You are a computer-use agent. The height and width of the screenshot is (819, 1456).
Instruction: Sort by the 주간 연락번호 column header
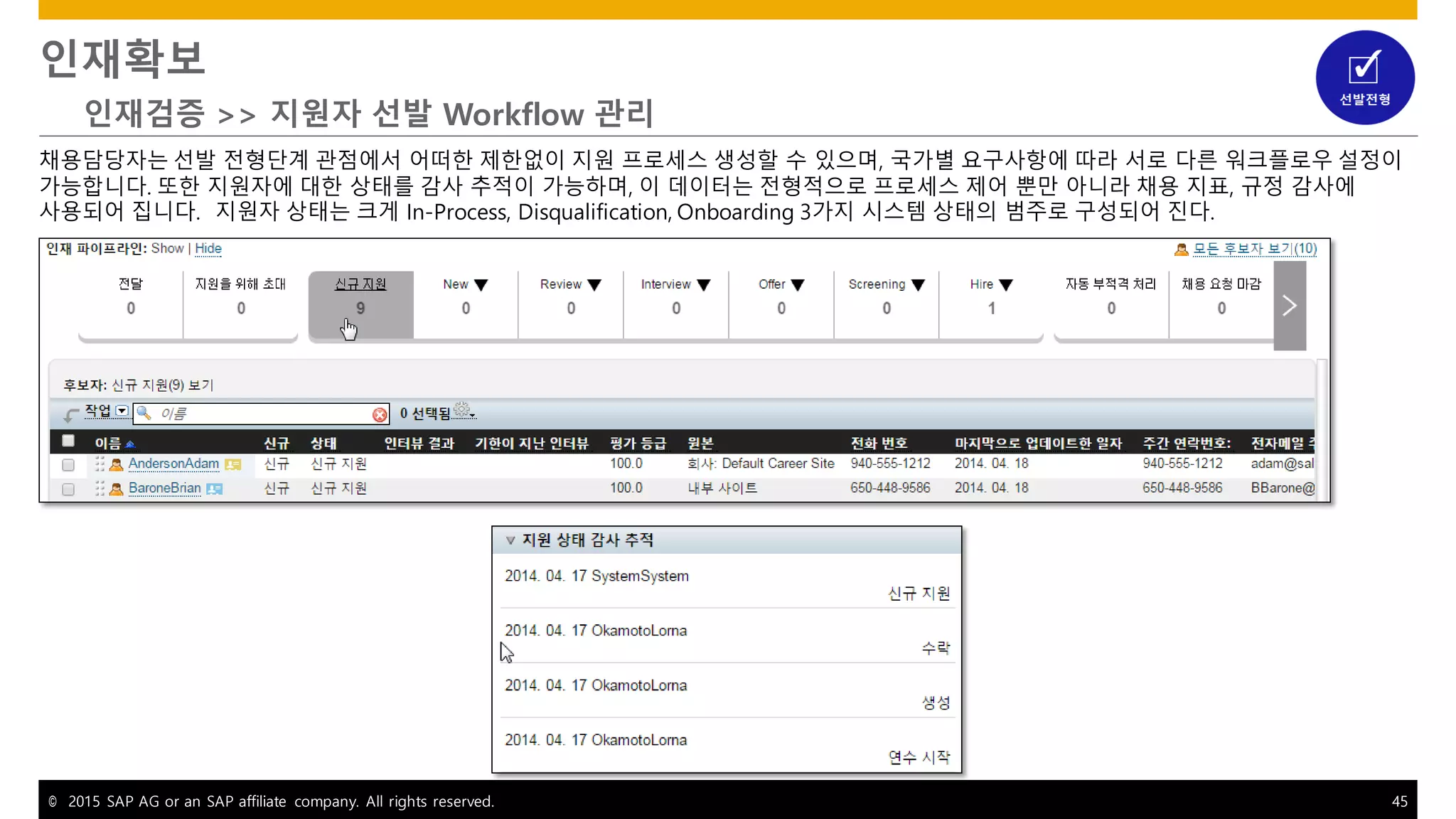tap(1187, 444)
